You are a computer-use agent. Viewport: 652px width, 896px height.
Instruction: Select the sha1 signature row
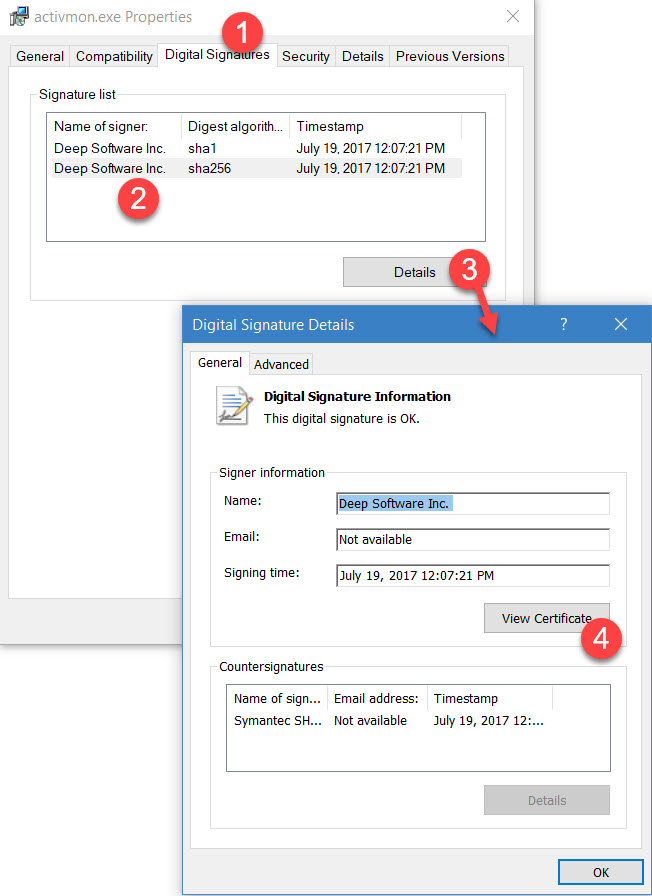click(257, 149)
